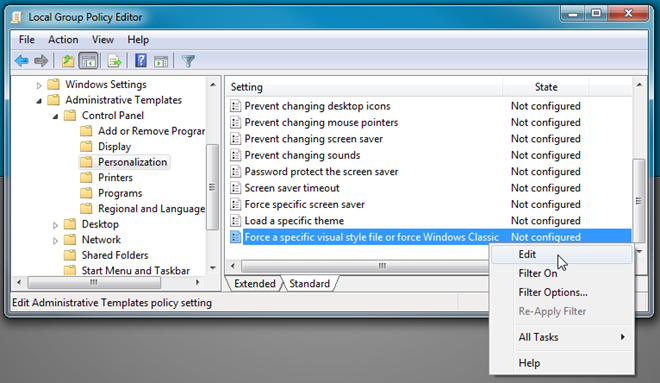Viewport: 660px width, 383px height.
Task: Click the Export List toolbar icon
Action: coord(114,61)
